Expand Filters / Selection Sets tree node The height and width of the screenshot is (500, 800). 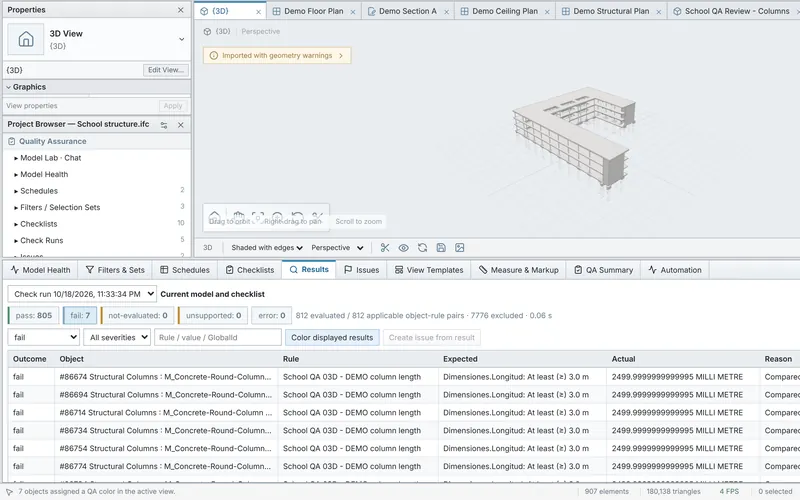tap(16, 208)
